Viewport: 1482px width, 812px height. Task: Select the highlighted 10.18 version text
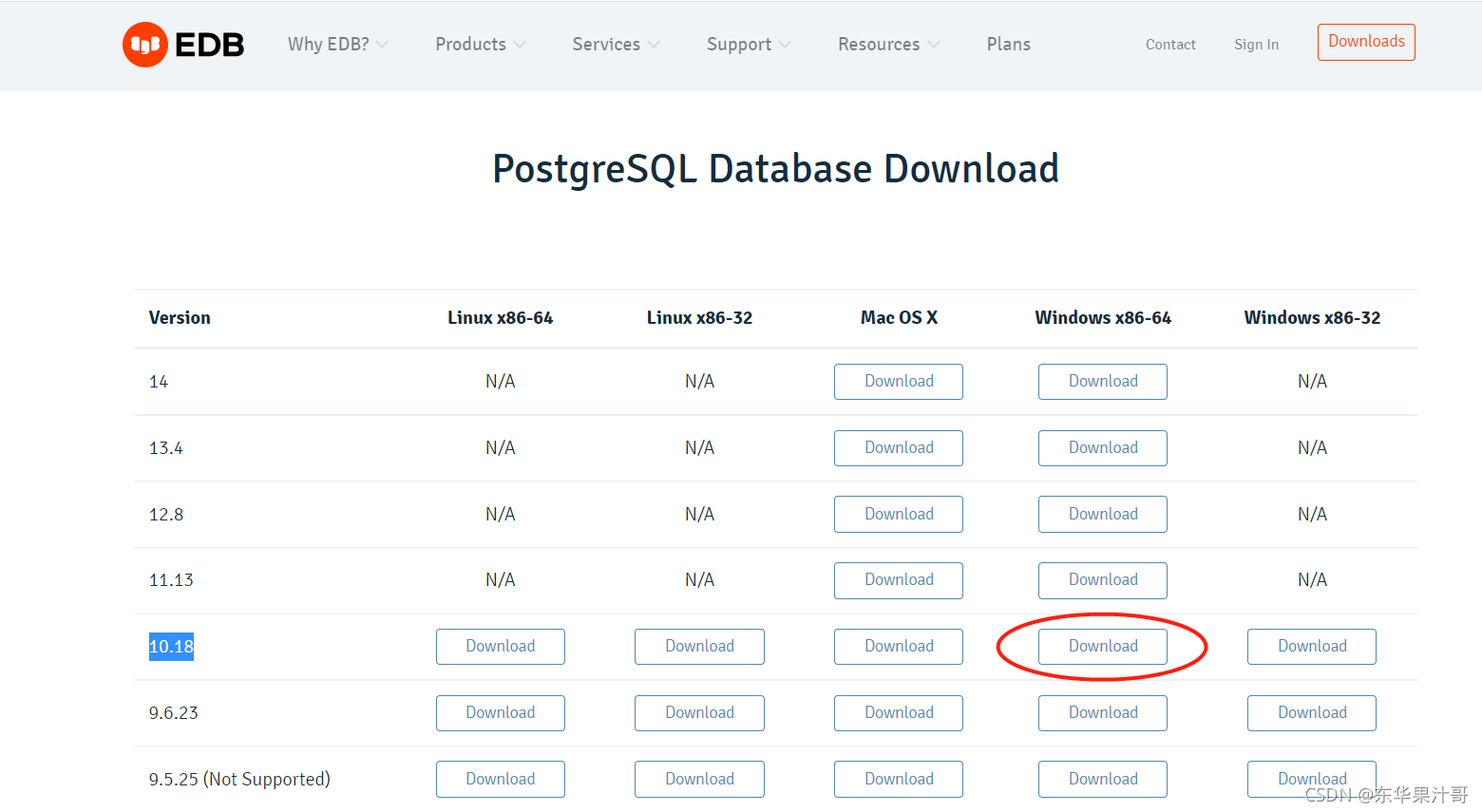(170, 646)
